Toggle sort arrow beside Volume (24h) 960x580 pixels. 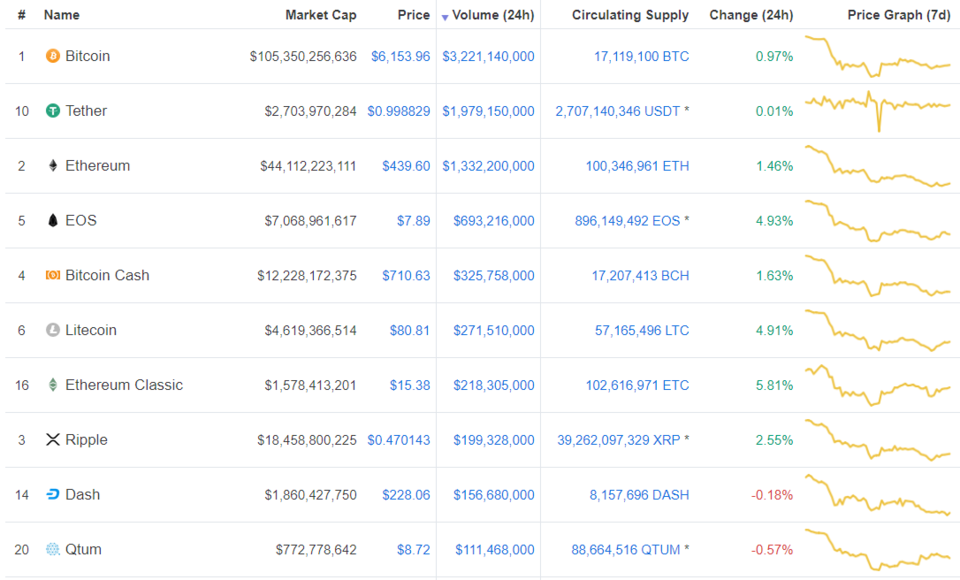pyautogui.click(x=445, y=17)
